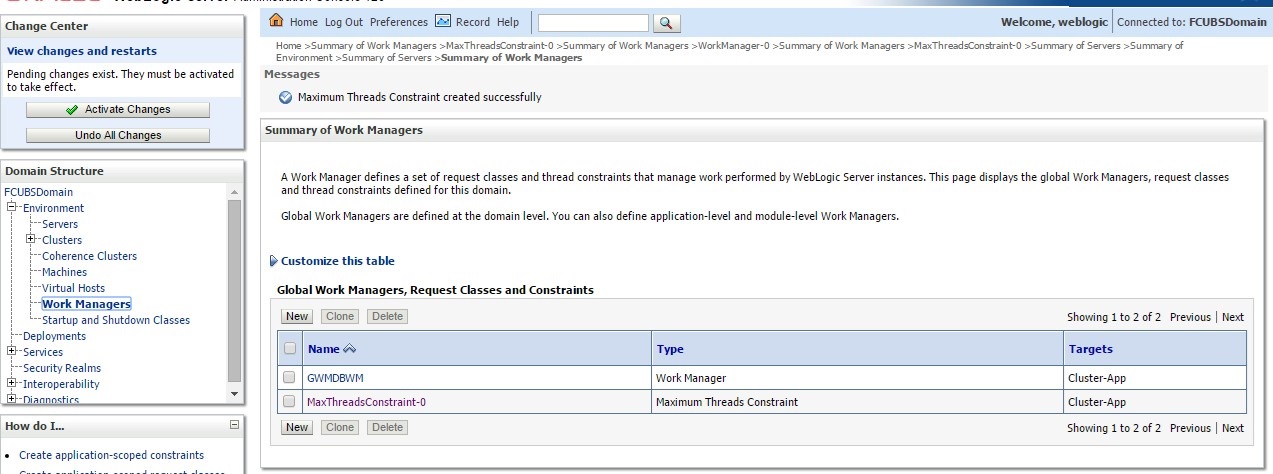Click Next pagination link below table
Screen dimensions: 1273x474
1233,428
